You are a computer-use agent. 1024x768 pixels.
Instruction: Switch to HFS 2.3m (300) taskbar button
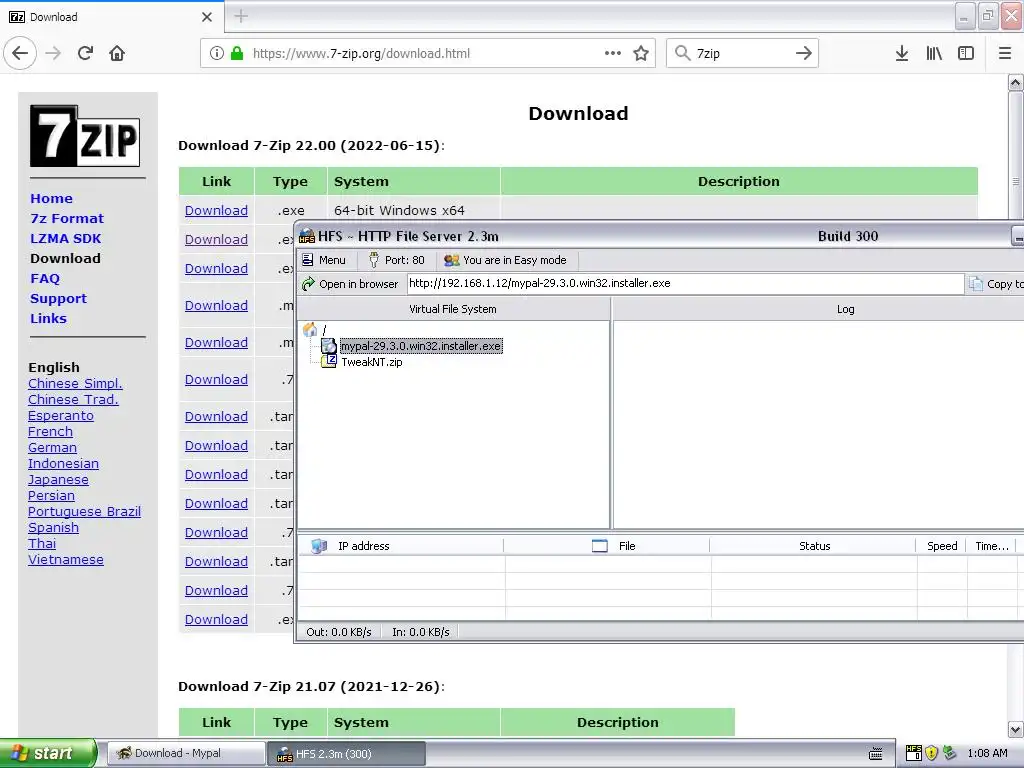(347, 754)
